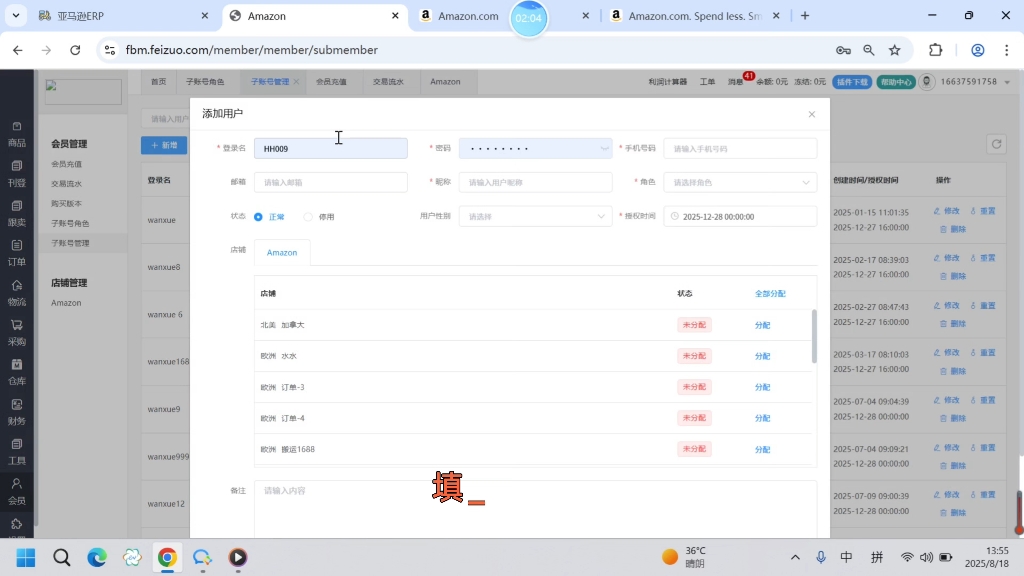
Task: Click the 昵称 input field
Action: click(536, 182)
